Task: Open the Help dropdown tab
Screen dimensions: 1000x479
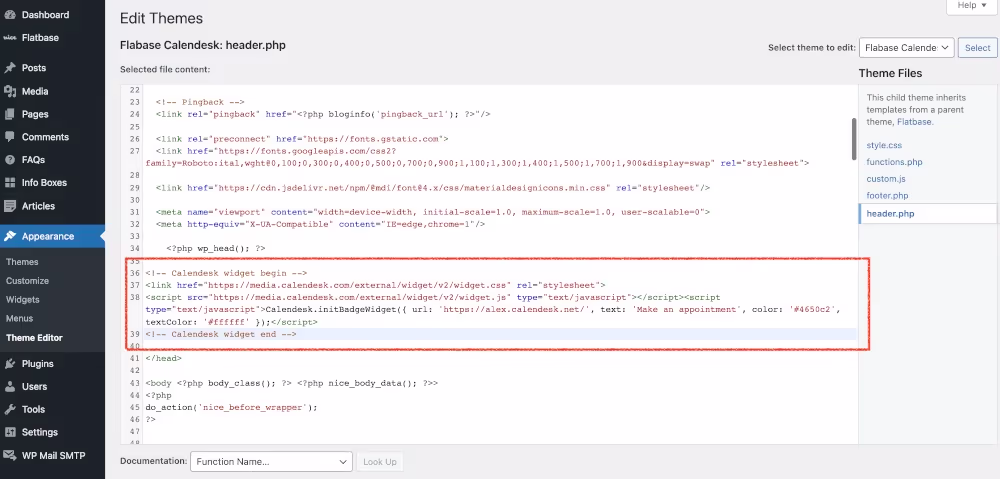Action: pos(971,6)
